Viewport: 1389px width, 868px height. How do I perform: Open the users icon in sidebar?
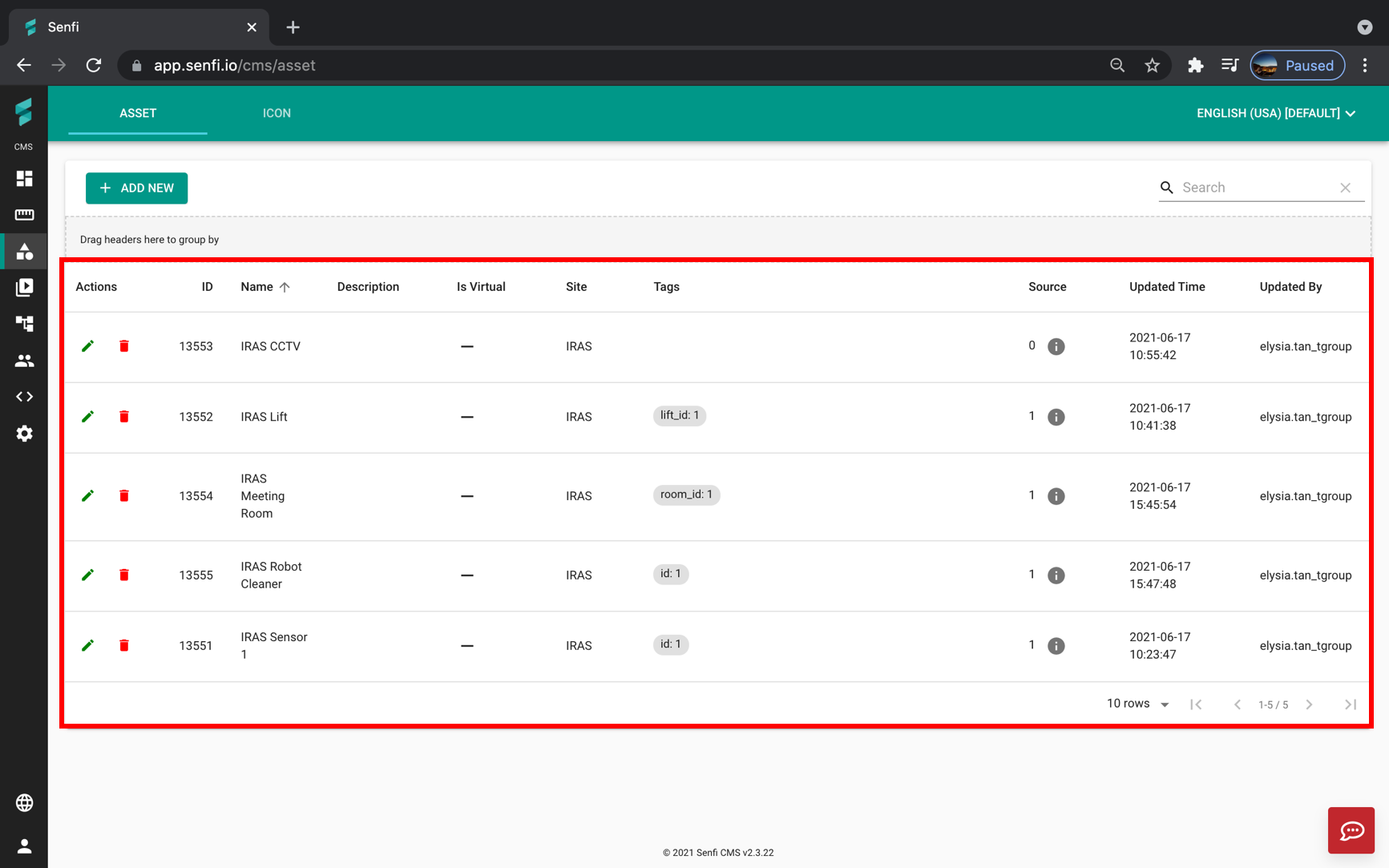point(24,361)
